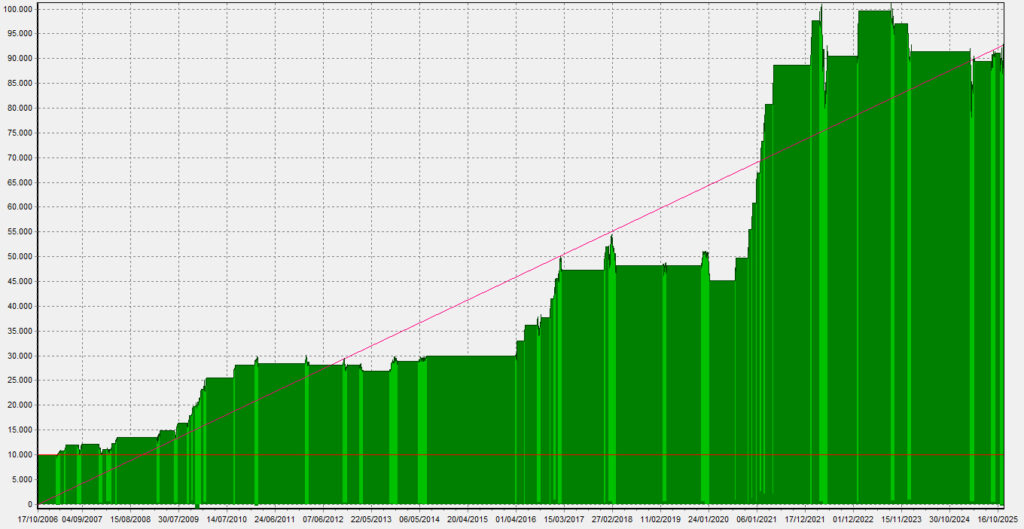The height and width of the screenshot is (529, 1024).
Task: Select the 15/11/2023 date label
Action: coord(902,520)
